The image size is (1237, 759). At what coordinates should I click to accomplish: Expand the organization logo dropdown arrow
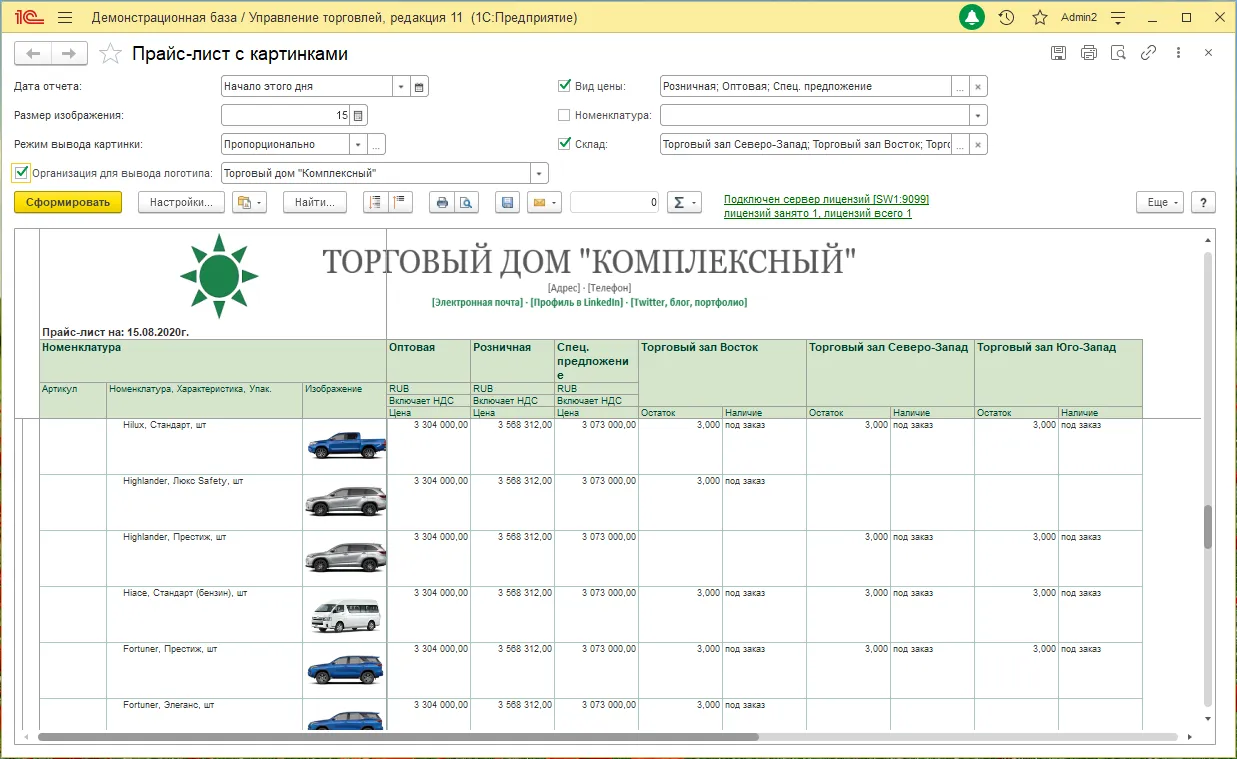click(x=540, y=174)
